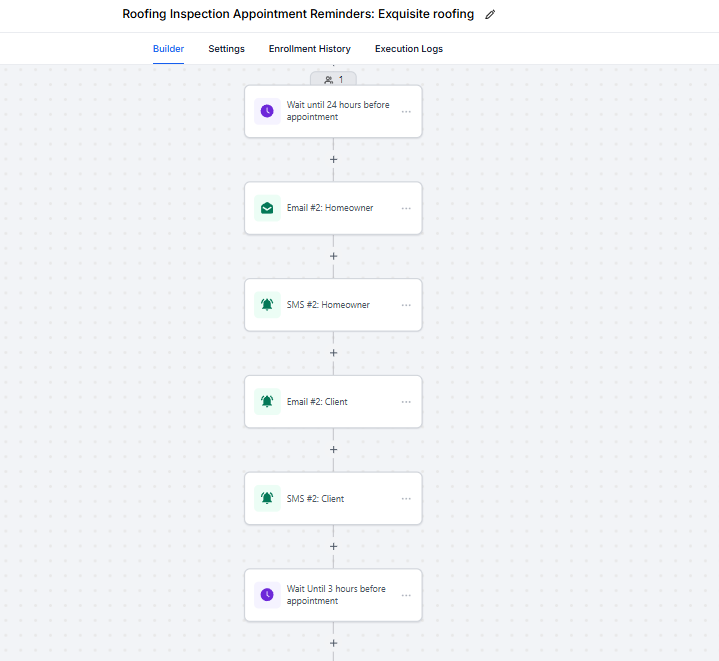Click the purple clock icon for 3 hours wait
The image size is (719, 661).
(x=267, y=595)
